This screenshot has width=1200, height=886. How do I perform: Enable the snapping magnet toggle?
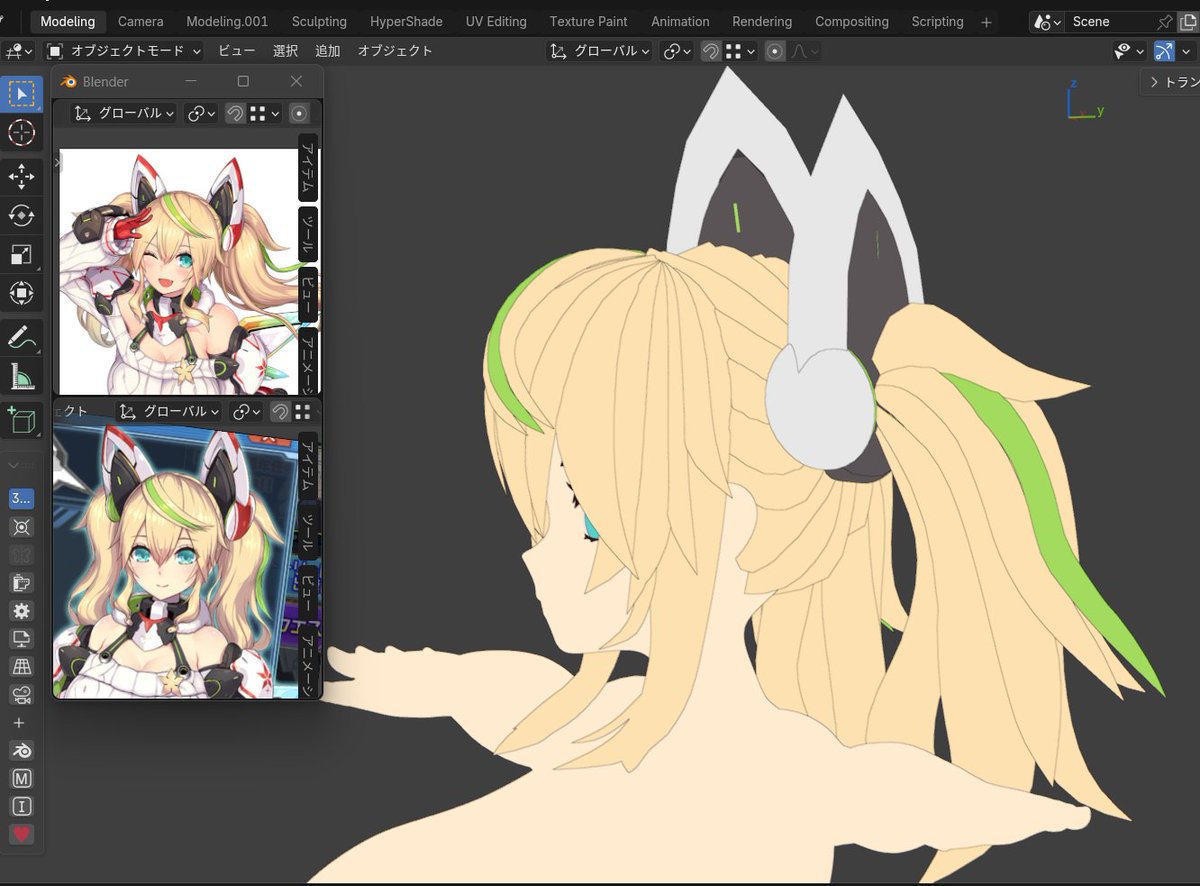tap(710, 51)
